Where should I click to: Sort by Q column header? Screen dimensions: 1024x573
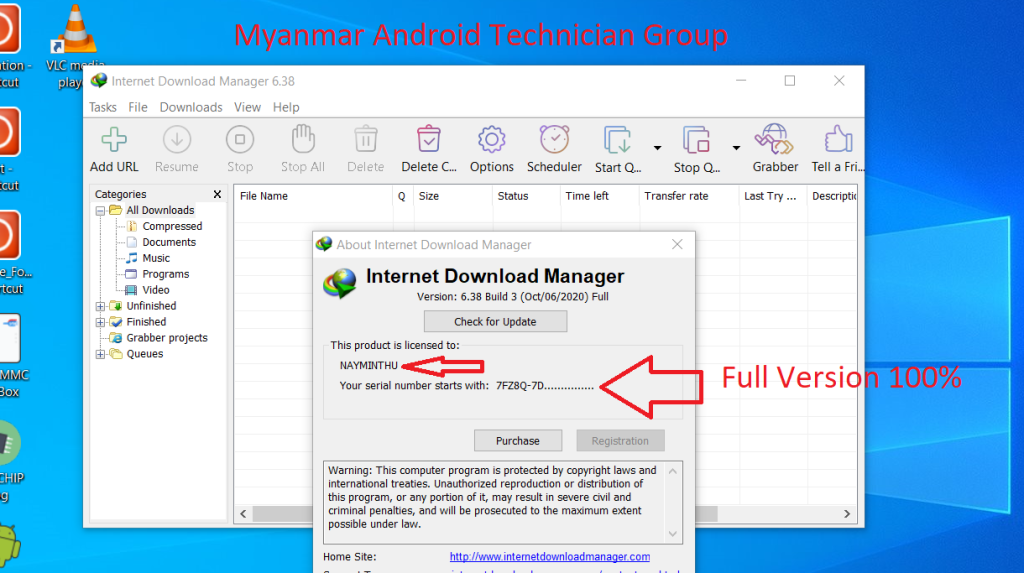[x=402, y=196]
